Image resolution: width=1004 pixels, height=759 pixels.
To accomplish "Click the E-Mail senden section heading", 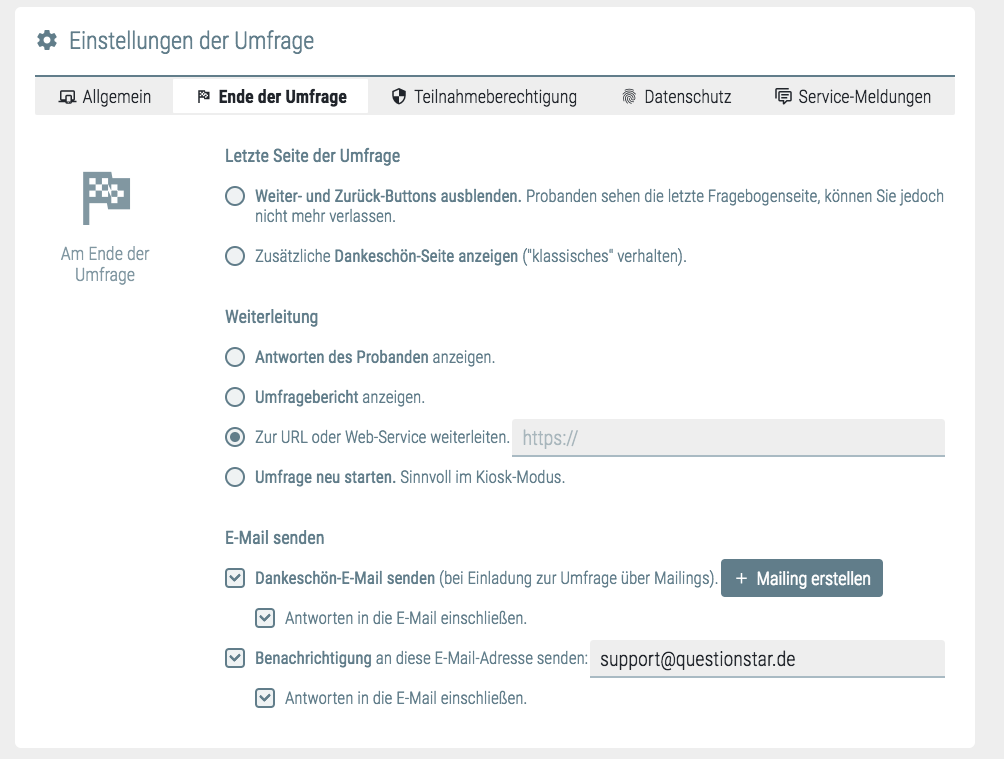I will (275, 538).
